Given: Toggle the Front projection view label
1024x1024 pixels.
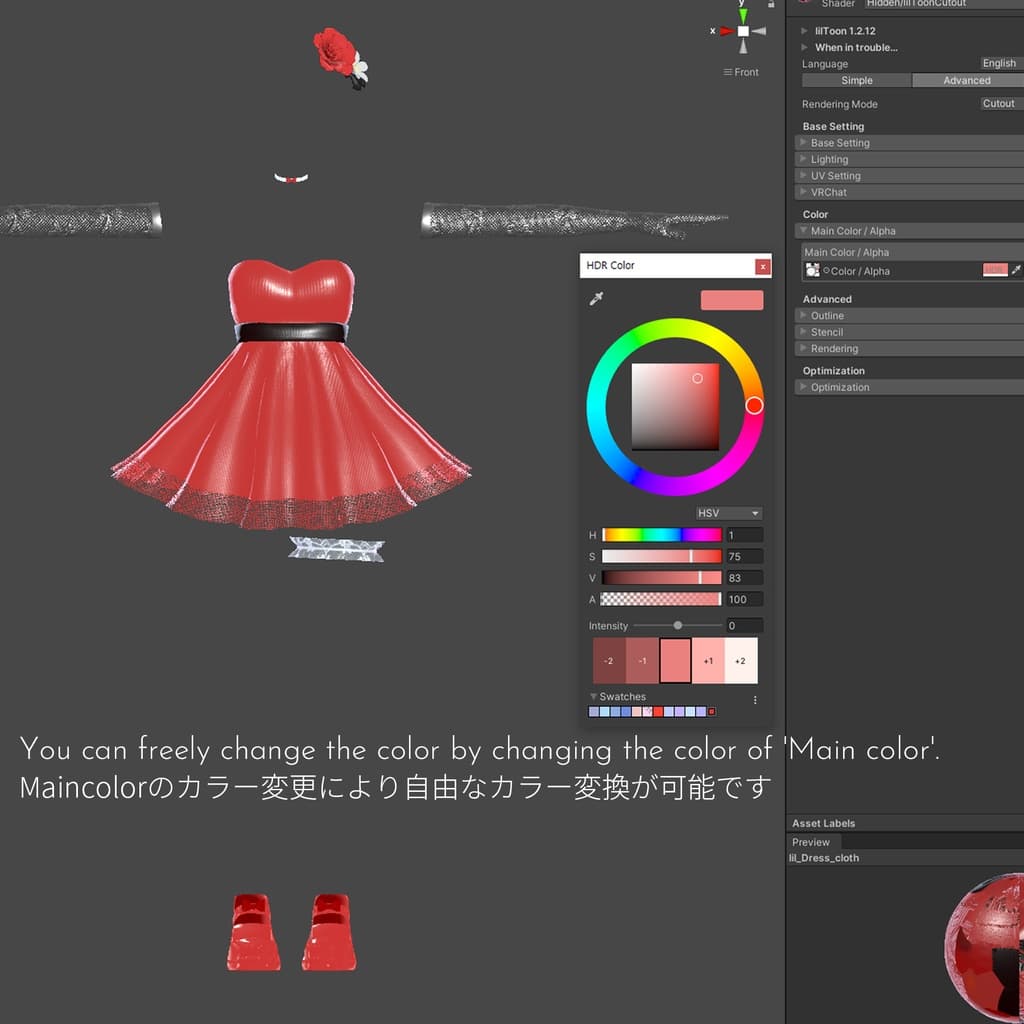Looking at the screenshot, I should pos(741,72).
